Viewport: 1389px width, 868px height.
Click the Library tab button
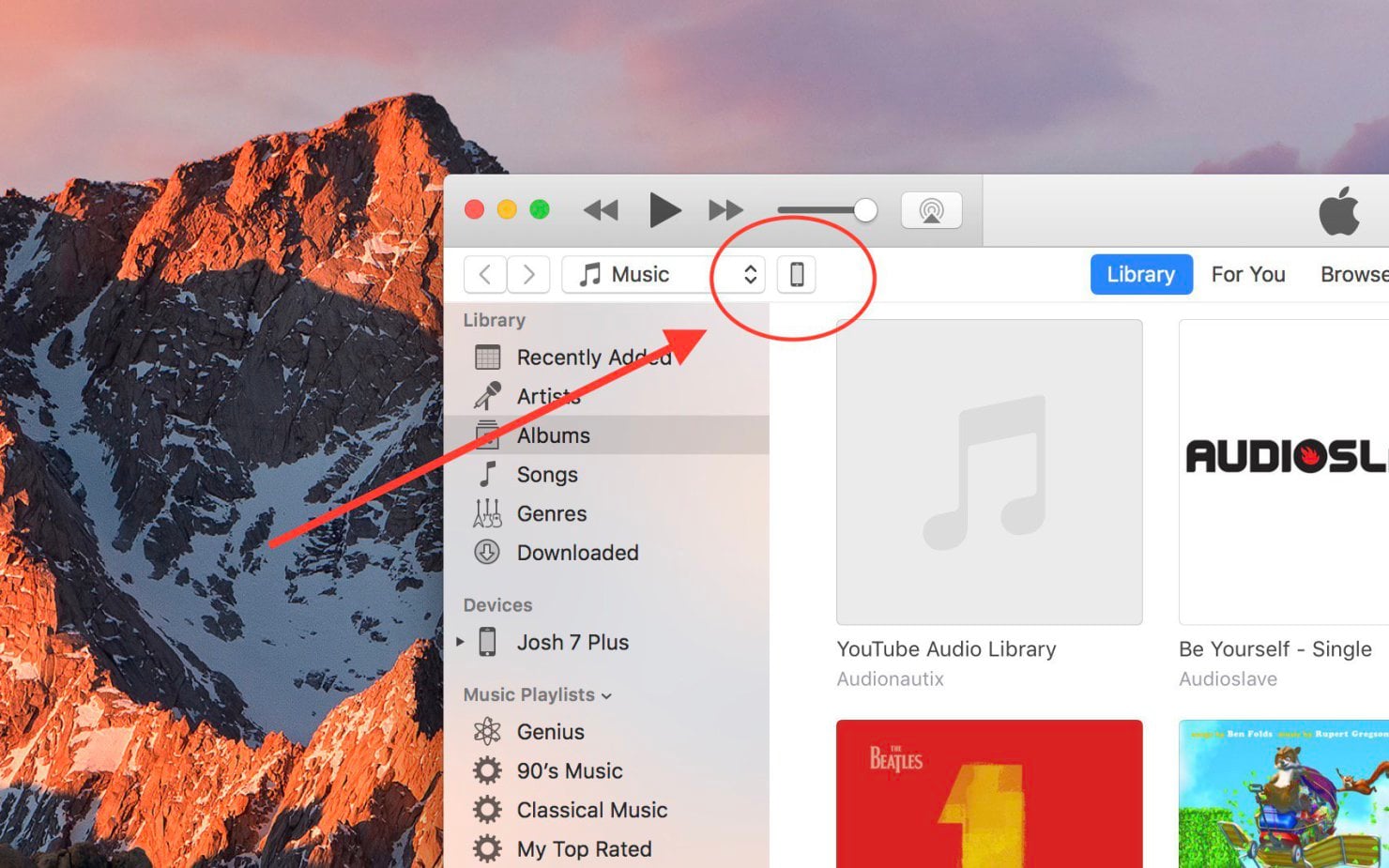(x=1140, y=274)
